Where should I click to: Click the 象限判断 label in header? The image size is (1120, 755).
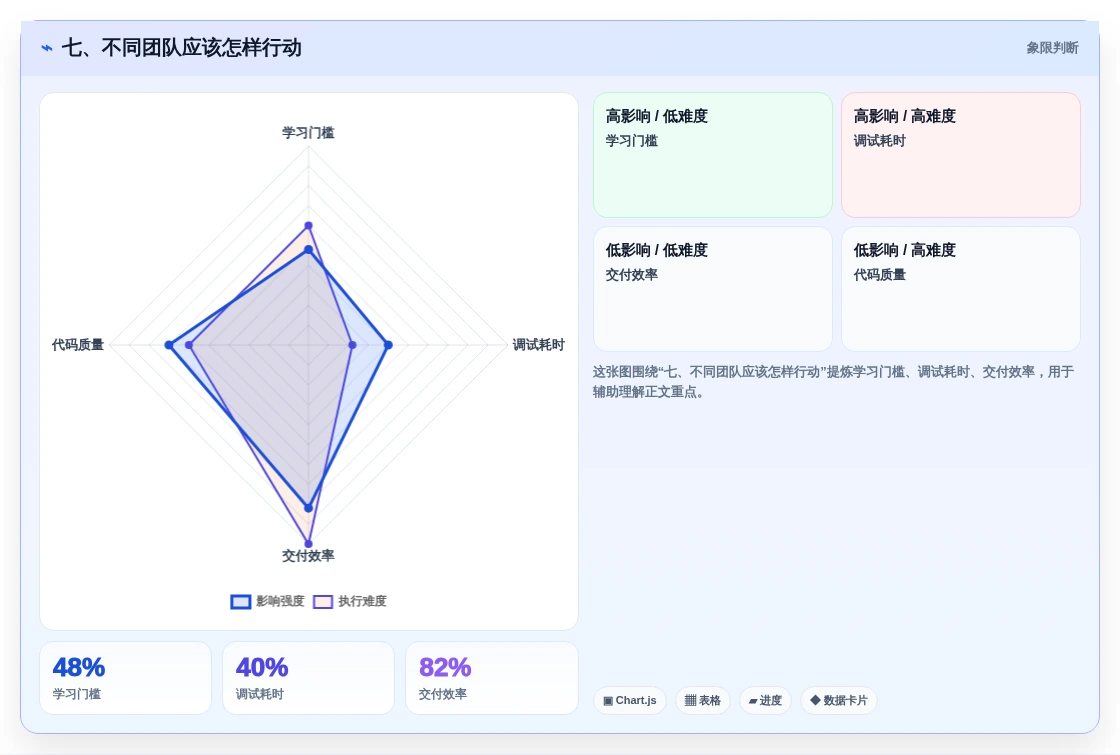point(1052,48)
